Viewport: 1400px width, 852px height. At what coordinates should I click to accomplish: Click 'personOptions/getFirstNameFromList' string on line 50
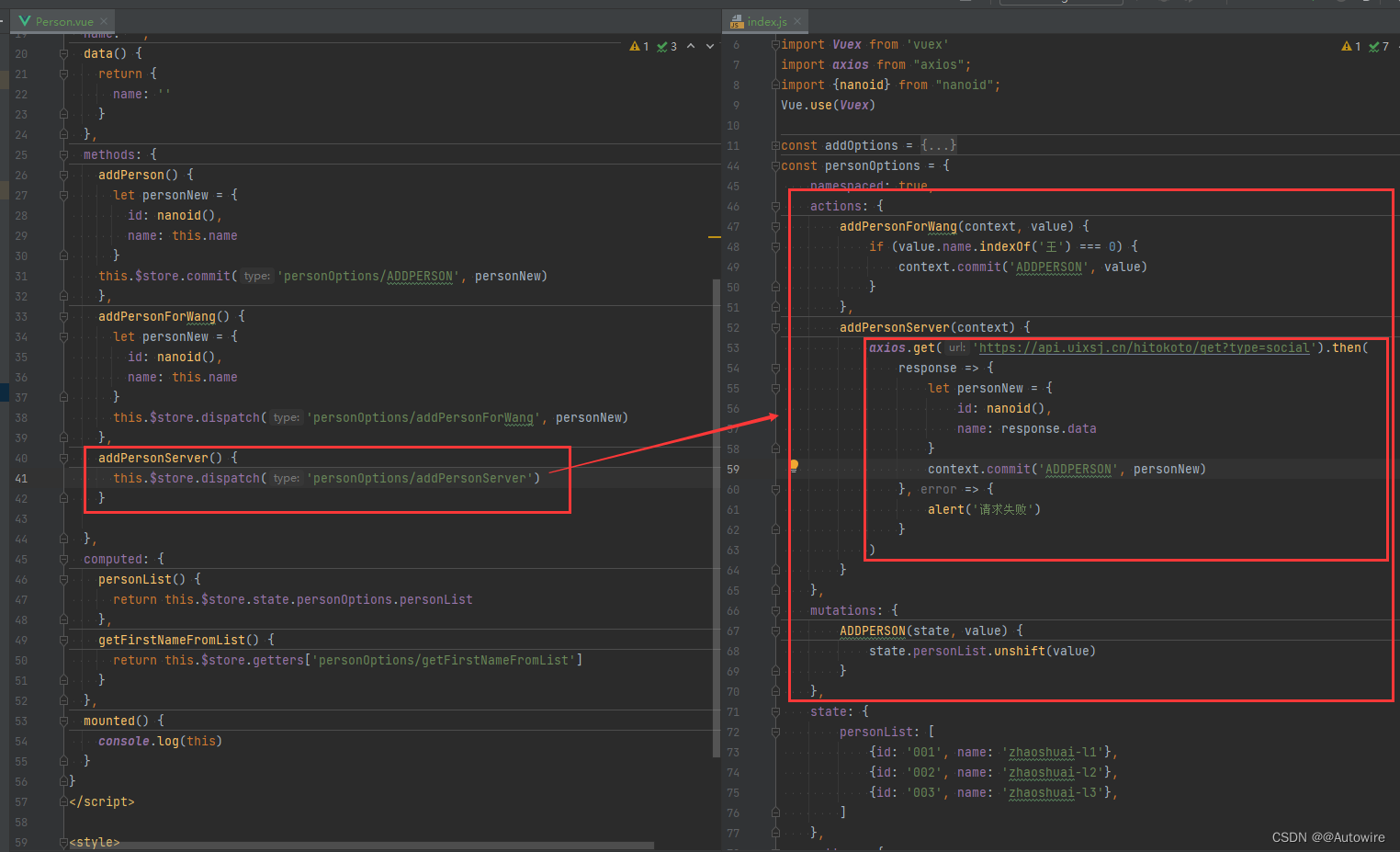pyautogui.click(x=444, y=660)
